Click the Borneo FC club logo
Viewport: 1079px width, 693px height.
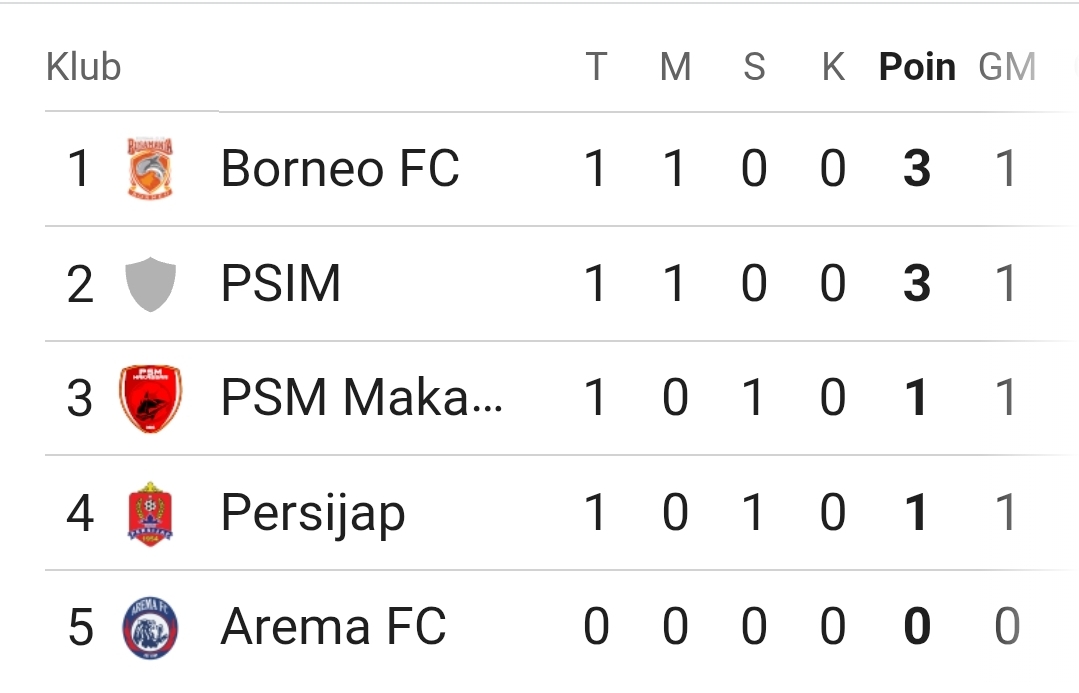151,169
